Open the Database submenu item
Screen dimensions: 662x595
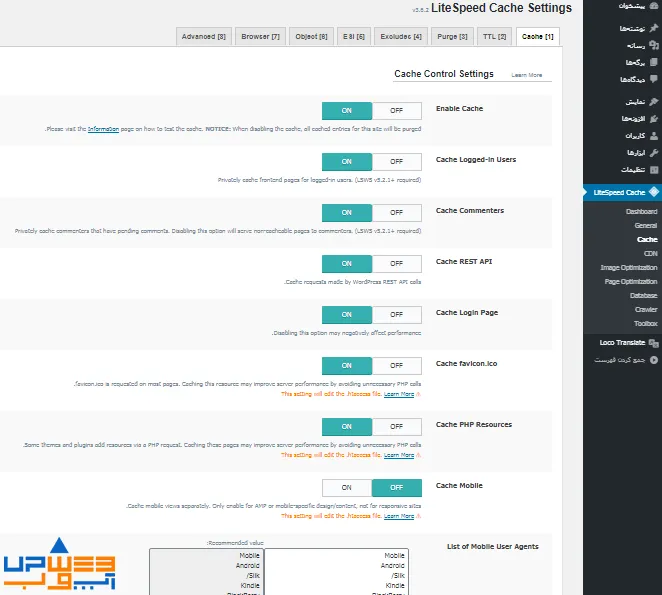643,295
